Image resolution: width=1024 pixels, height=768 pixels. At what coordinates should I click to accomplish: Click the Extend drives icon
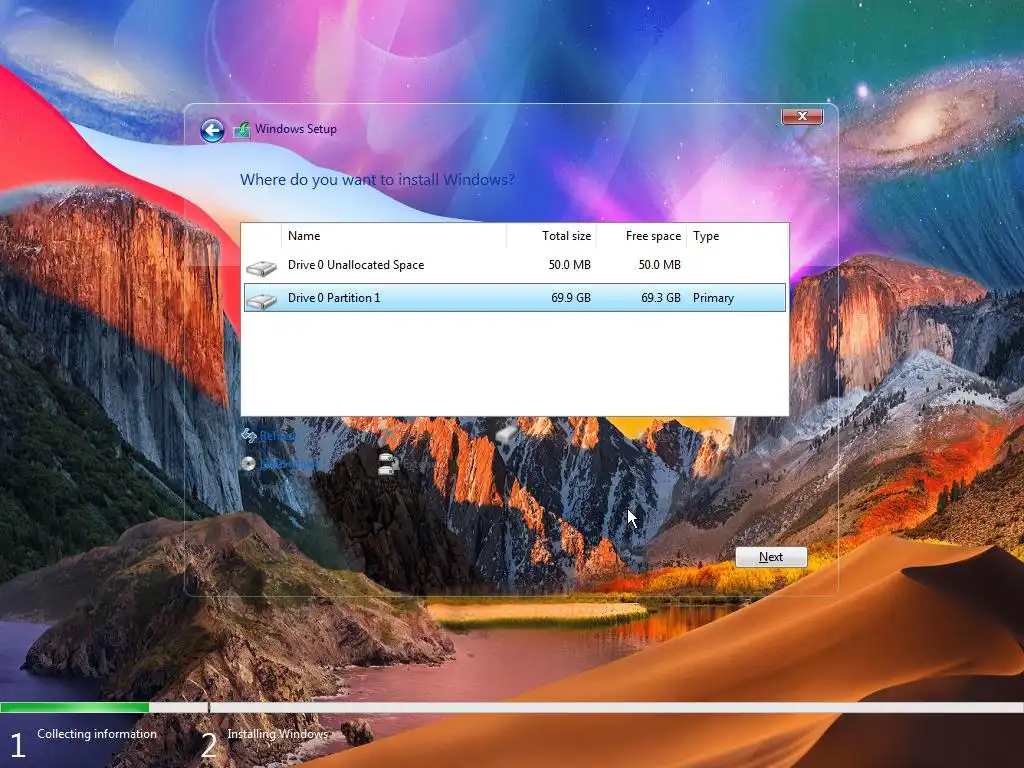click(x=388, y=463)
